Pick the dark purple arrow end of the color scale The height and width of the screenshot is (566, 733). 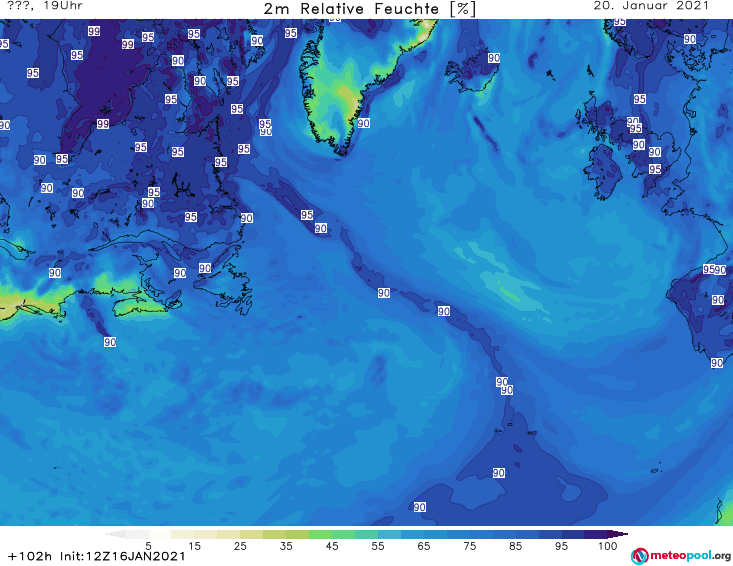tap(618, 534)
